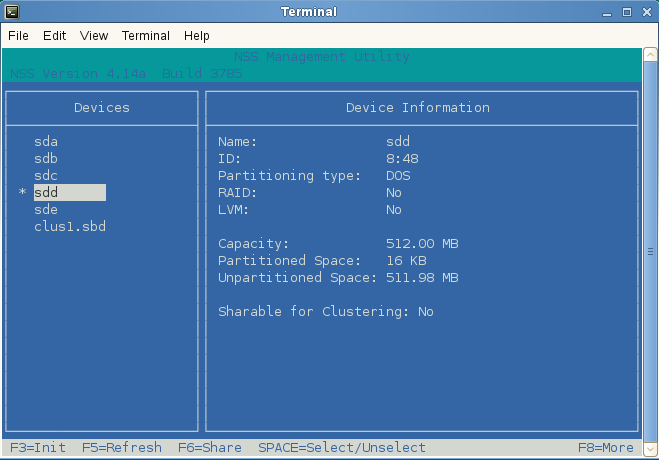Minimize the Terminal window

click(606, 13)
